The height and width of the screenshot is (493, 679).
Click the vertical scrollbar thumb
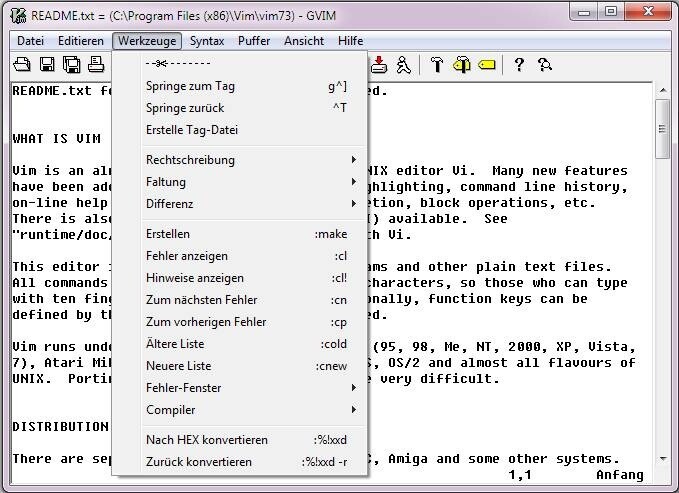(663, 129)
